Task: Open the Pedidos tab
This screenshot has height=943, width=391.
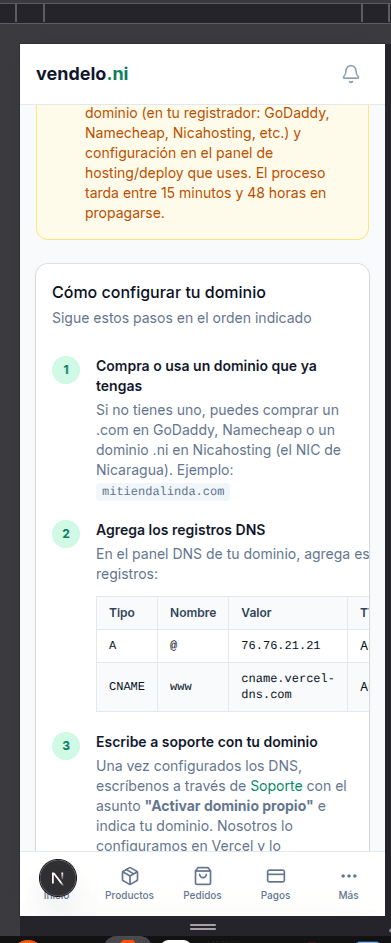Action: pyautogui.click(x=202, y=883)
